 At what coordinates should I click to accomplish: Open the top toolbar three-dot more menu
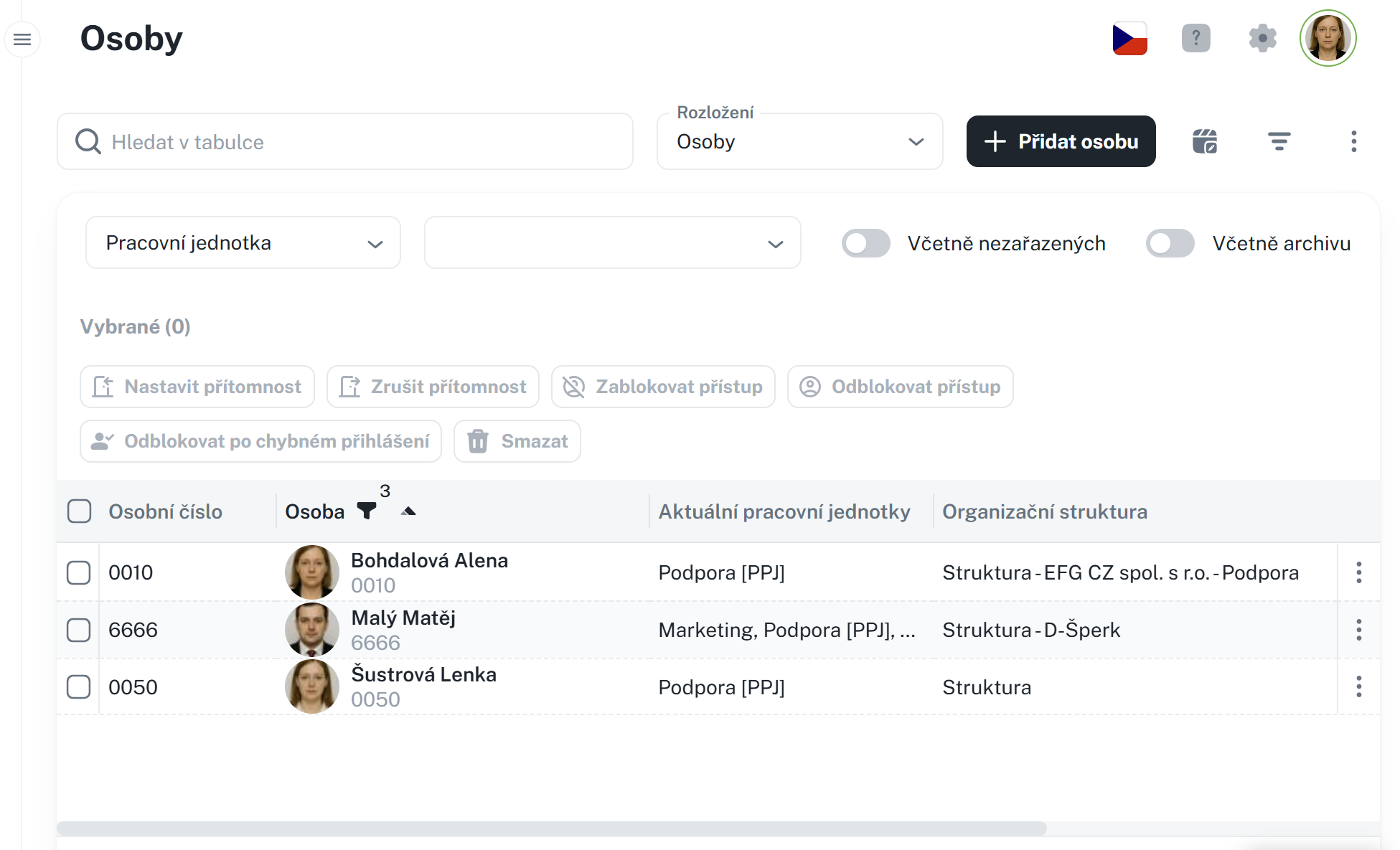1353,141
